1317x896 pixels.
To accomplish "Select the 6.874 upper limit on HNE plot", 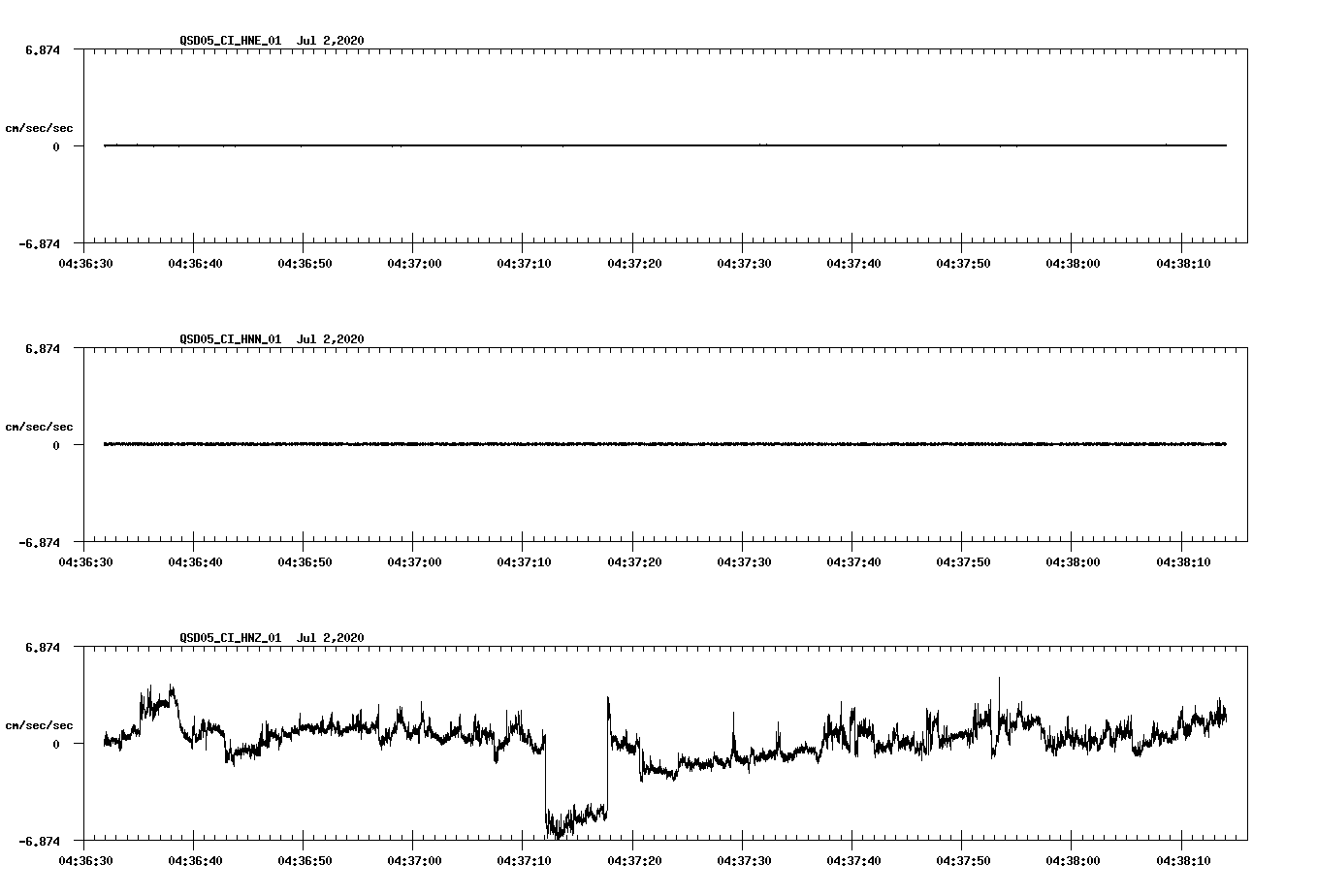I will point(42,49).
